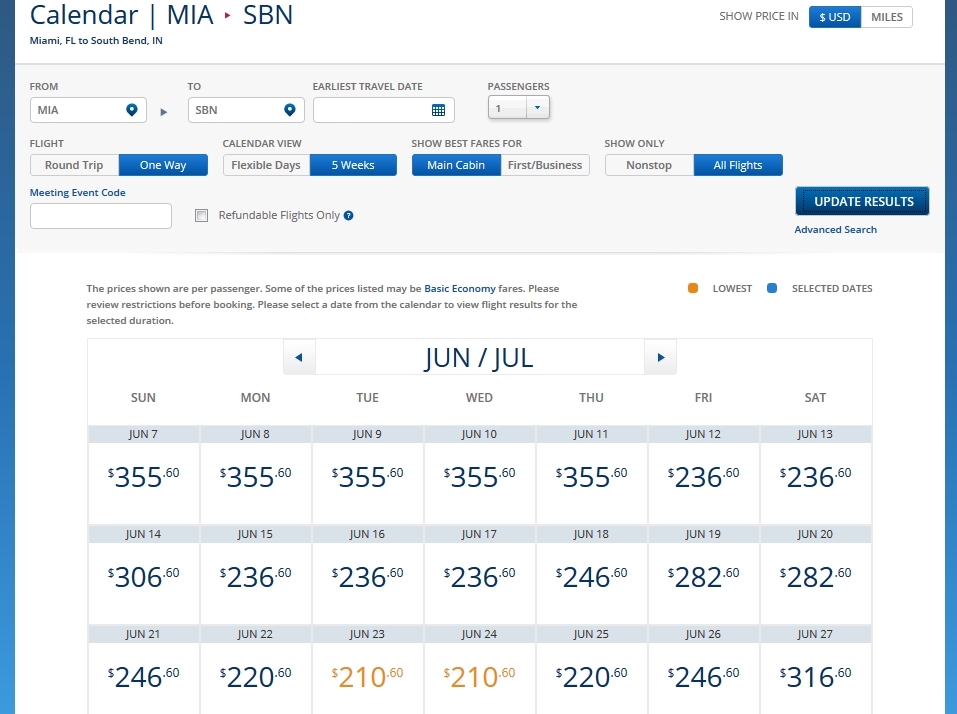Choose the Nonstop flights filter
This screenshot has width=957, height=714.
click(649, 165)
